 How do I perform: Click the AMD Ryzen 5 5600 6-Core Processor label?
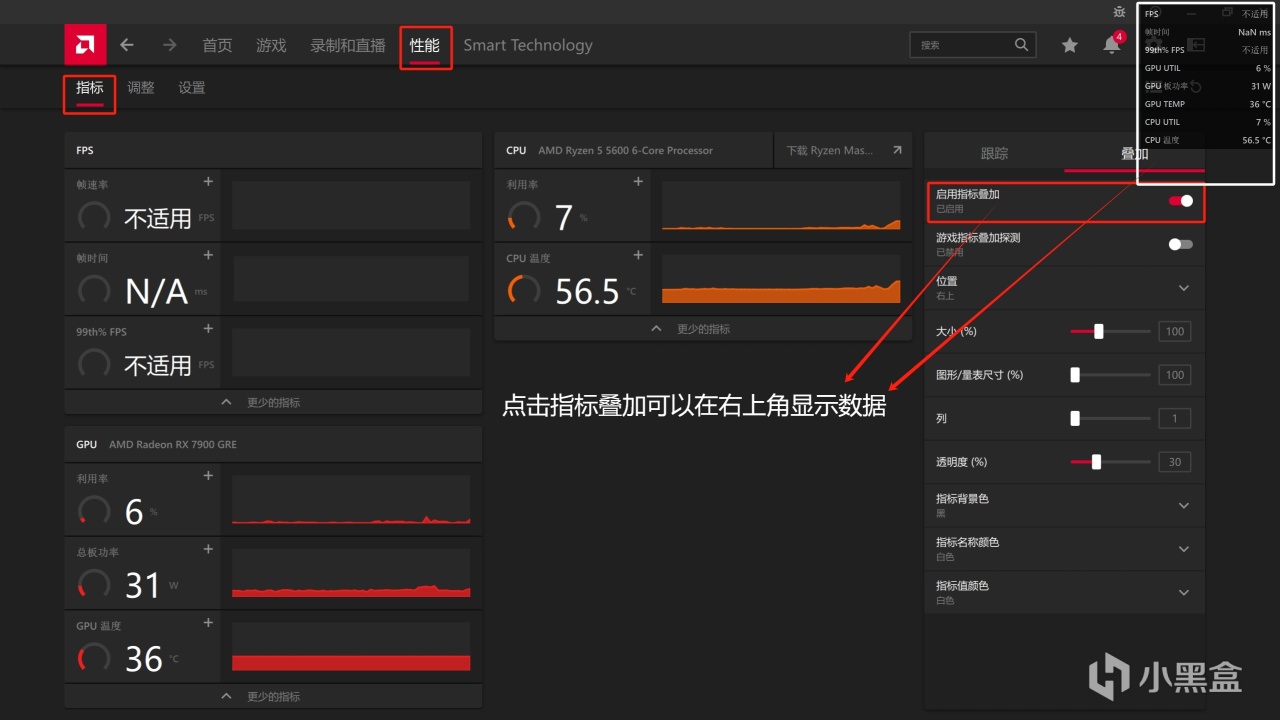click(x=626, y=150)
